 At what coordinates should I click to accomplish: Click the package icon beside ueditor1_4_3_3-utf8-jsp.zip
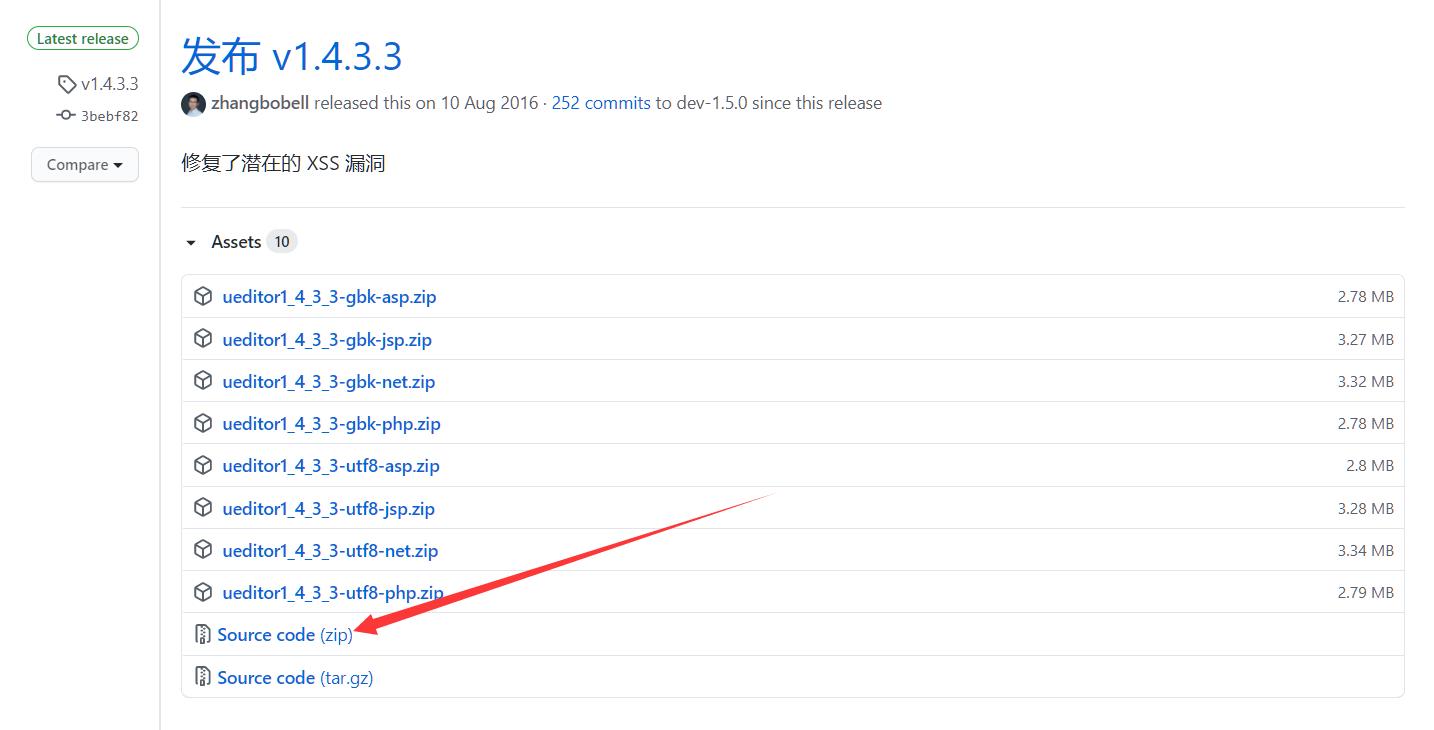[203, 508]
